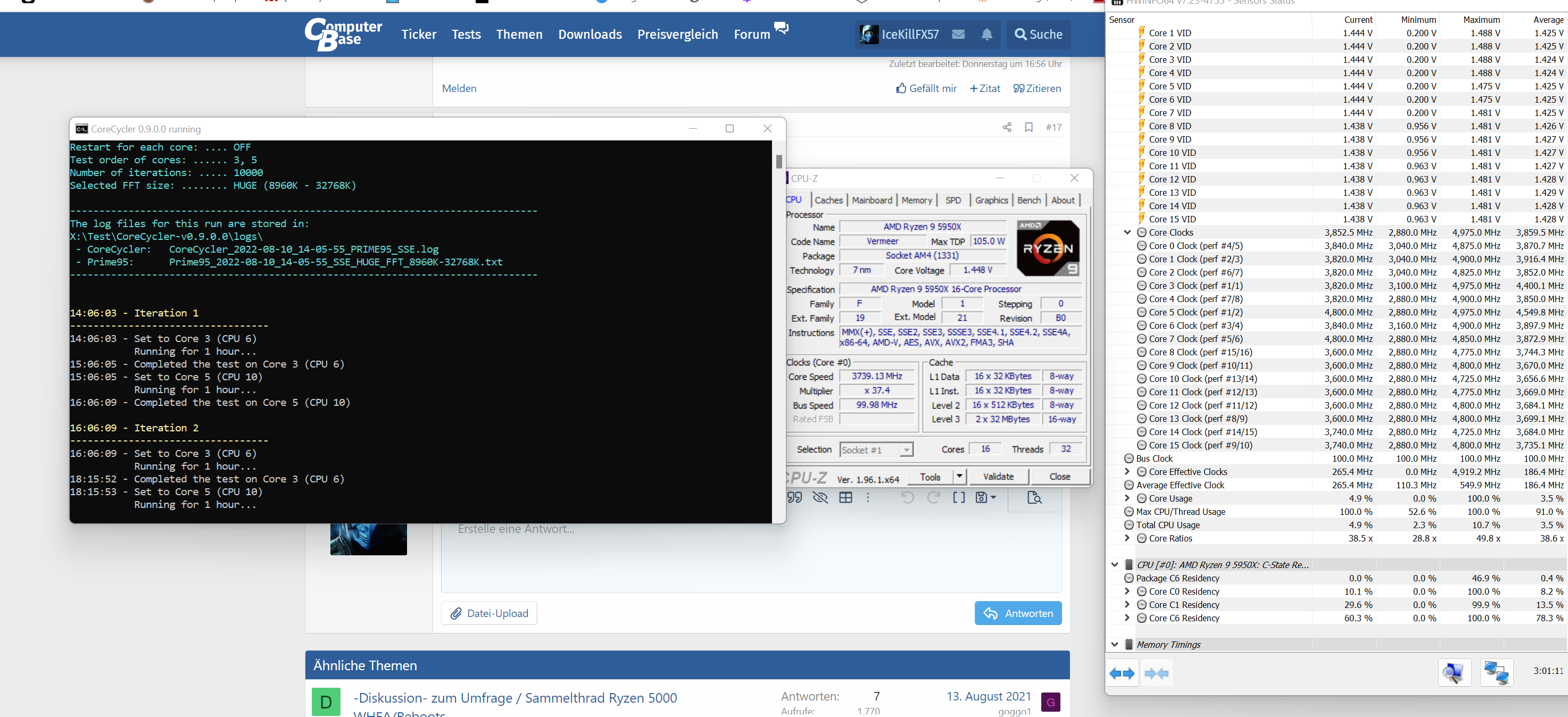Click the Validate button in CPU-Z
The image size is (1568, 717).
(998, 477)
